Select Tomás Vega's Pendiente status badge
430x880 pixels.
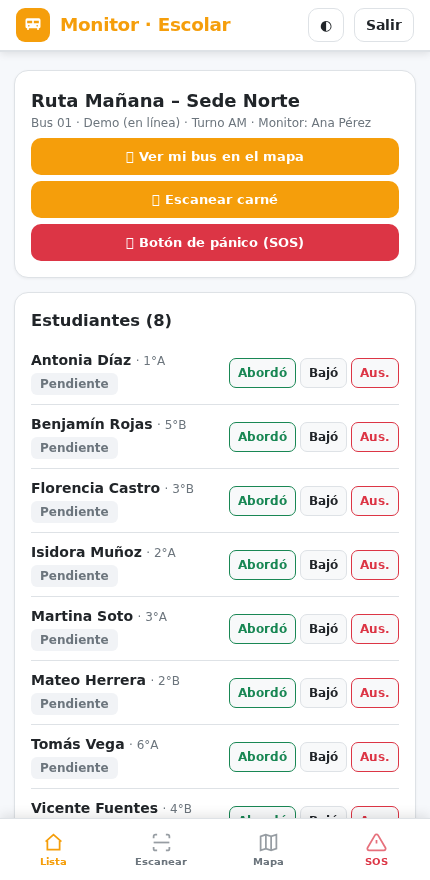coord(74,768)
